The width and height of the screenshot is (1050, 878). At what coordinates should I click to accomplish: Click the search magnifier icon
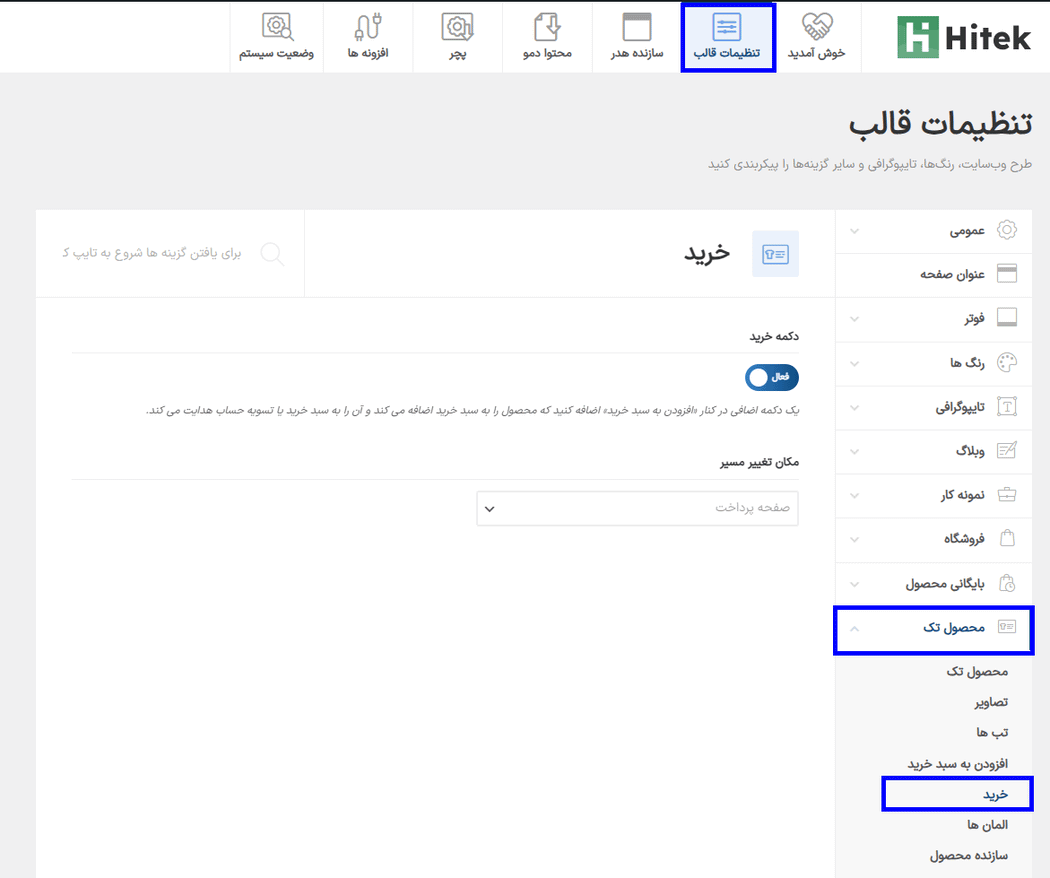point(273,254)
